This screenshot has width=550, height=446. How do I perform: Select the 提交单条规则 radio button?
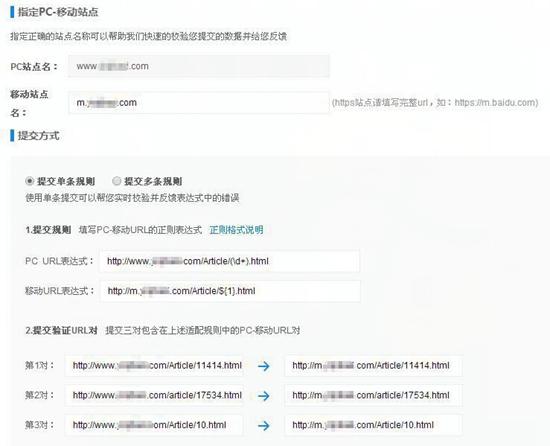click(30, 181)
